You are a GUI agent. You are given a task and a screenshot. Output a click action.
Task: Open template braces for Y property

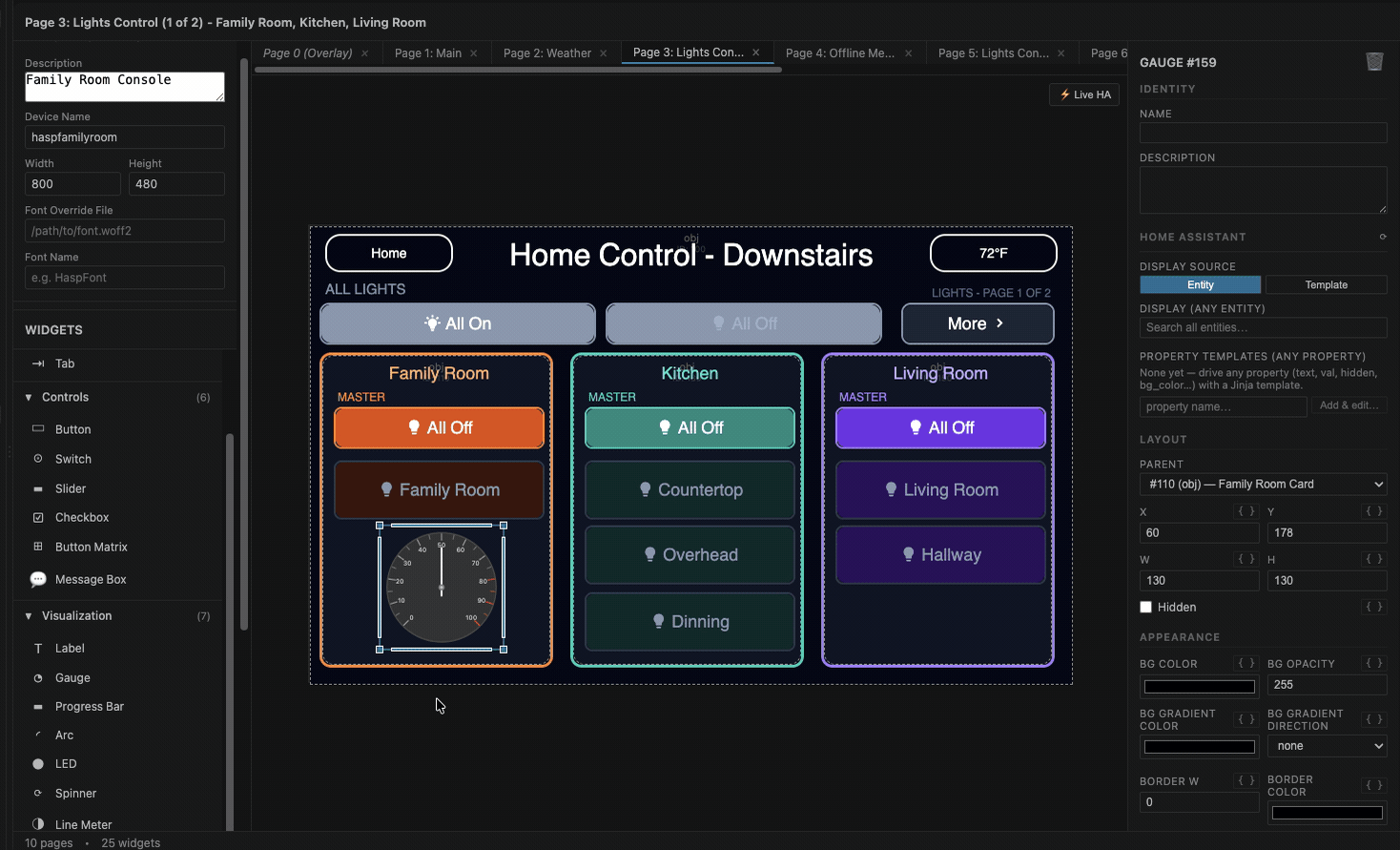[1374, 511]
